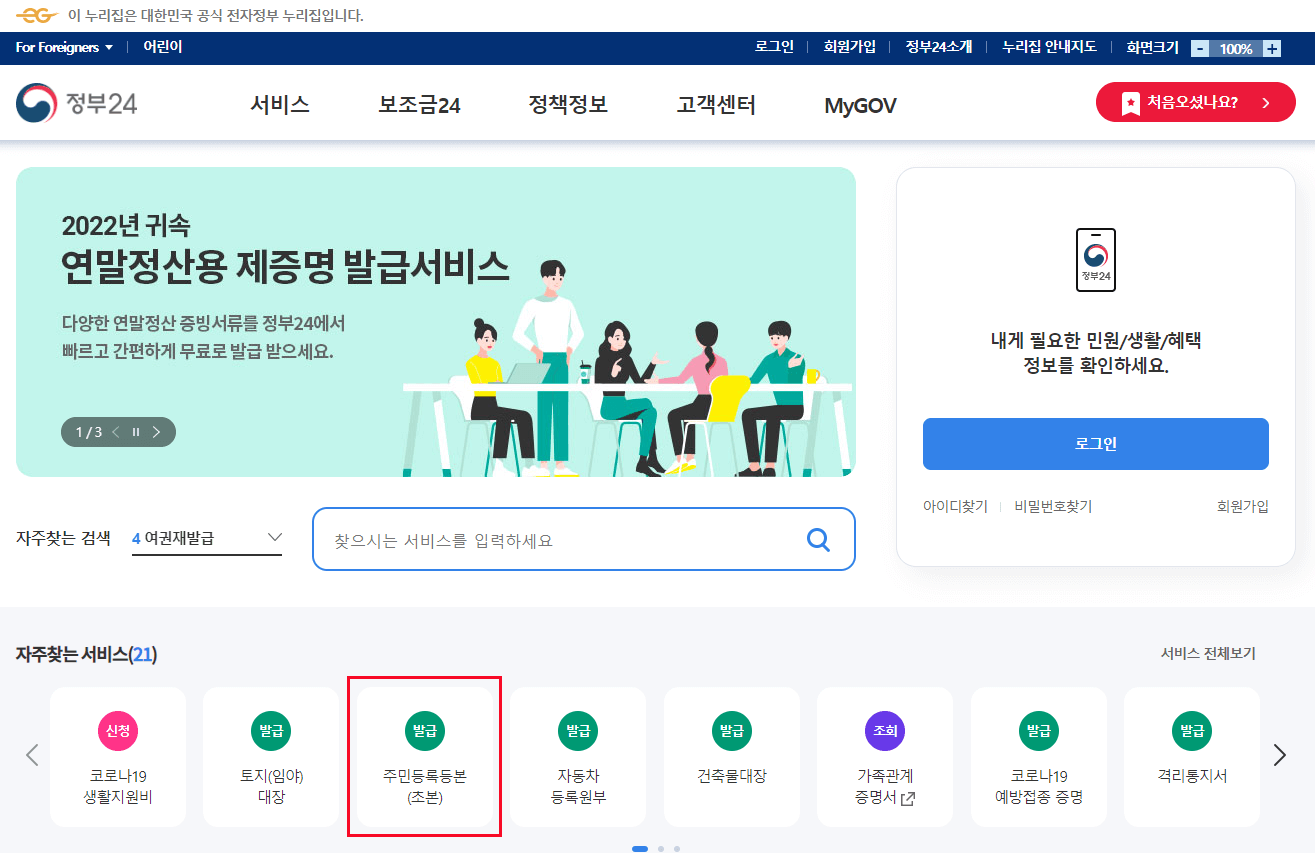Open 격리통지서 service card
The width and height of the screenshot is (1315, 853).
[1192, 757]
